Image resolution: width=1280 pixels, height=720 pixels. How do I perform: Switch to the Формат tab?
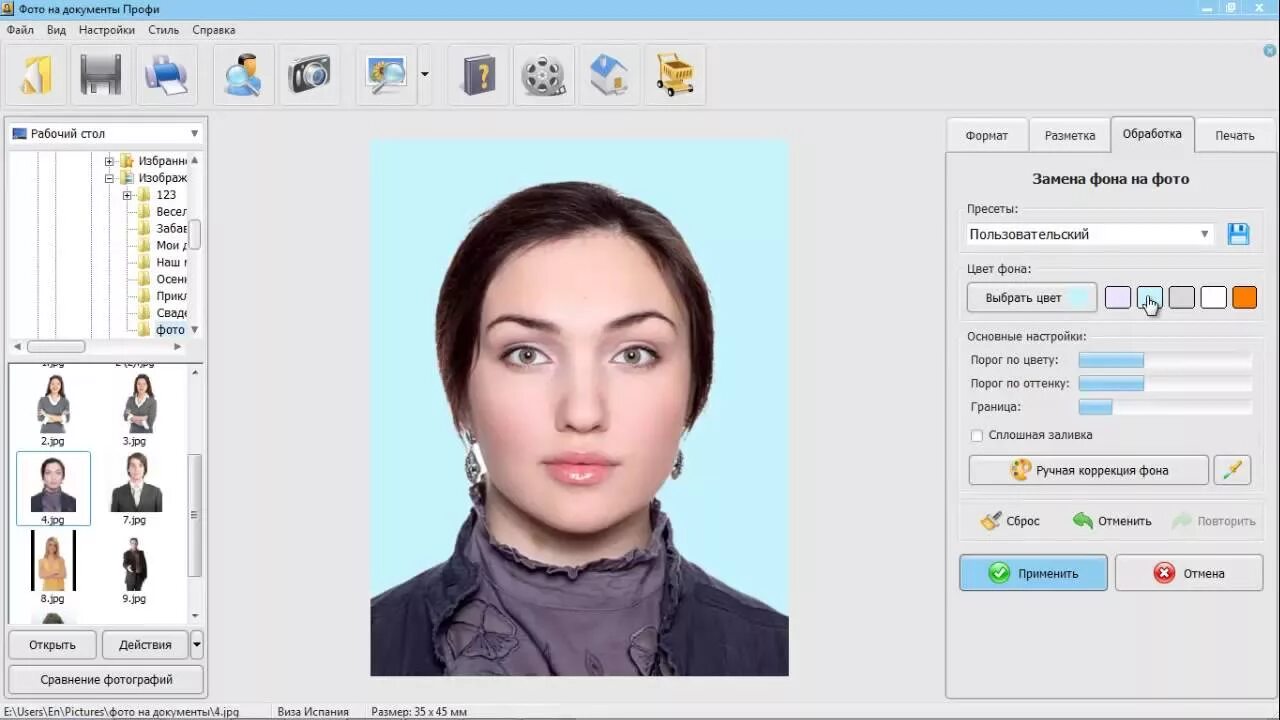point(987,135)
